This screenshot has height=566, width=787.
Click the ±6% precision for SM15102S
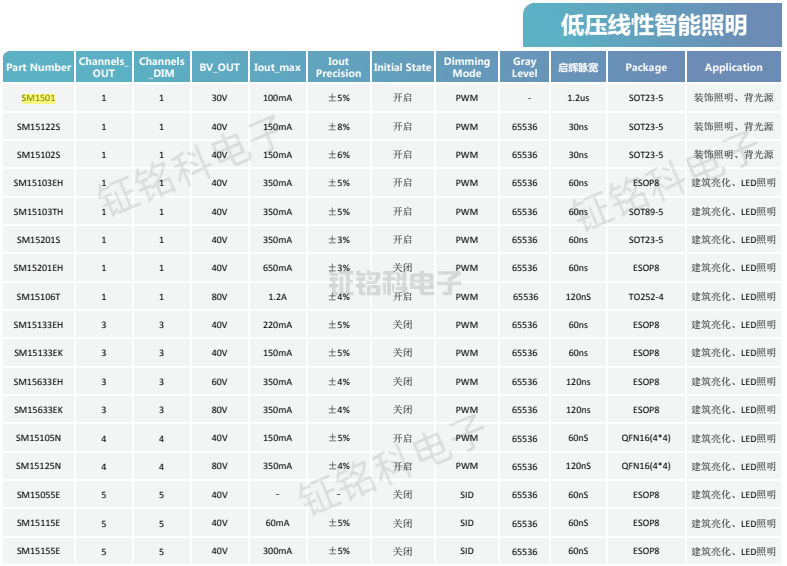[x=339, y=155]
